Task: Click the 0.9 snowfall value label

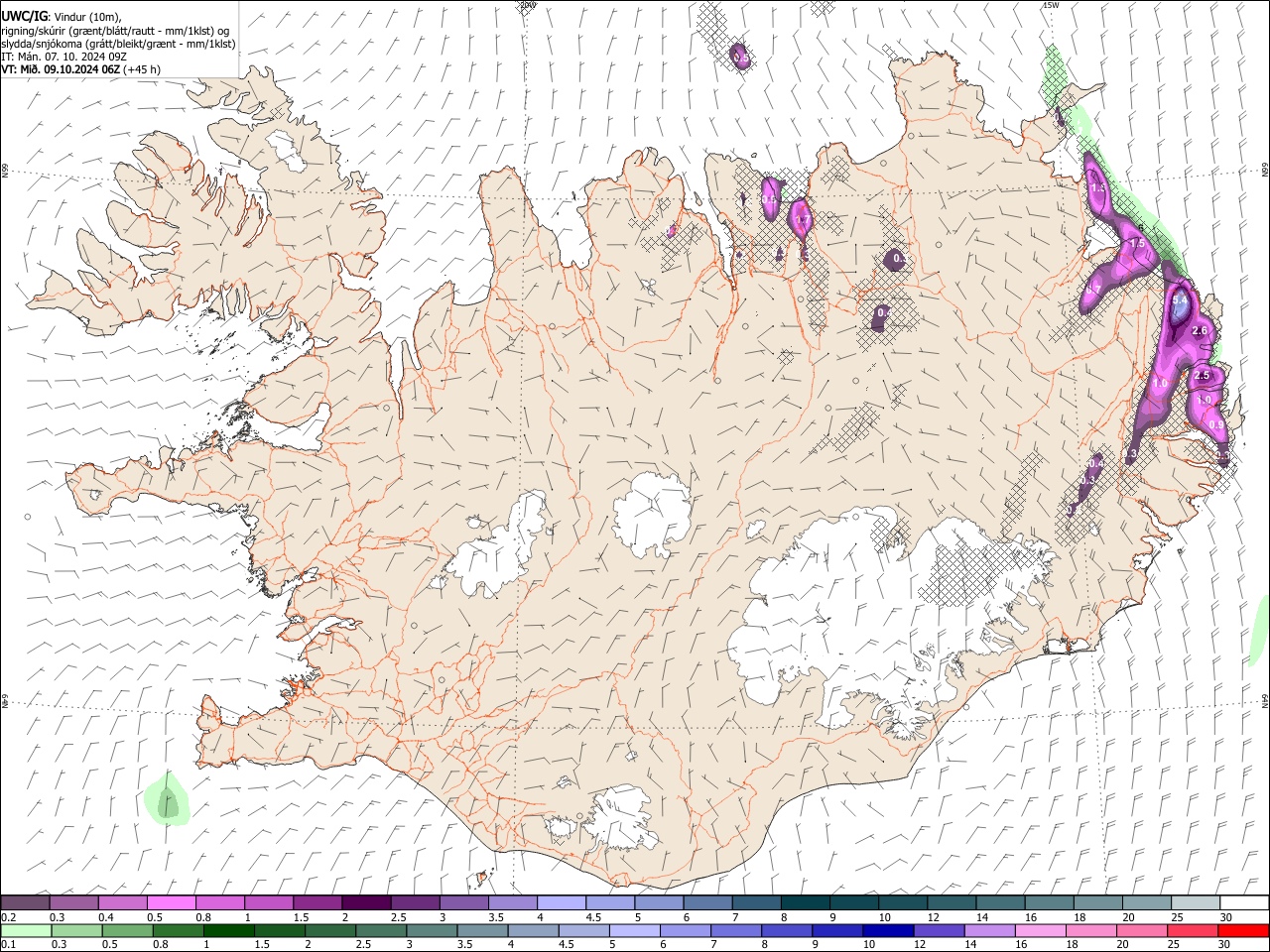Action: (x=1217, y=424)
